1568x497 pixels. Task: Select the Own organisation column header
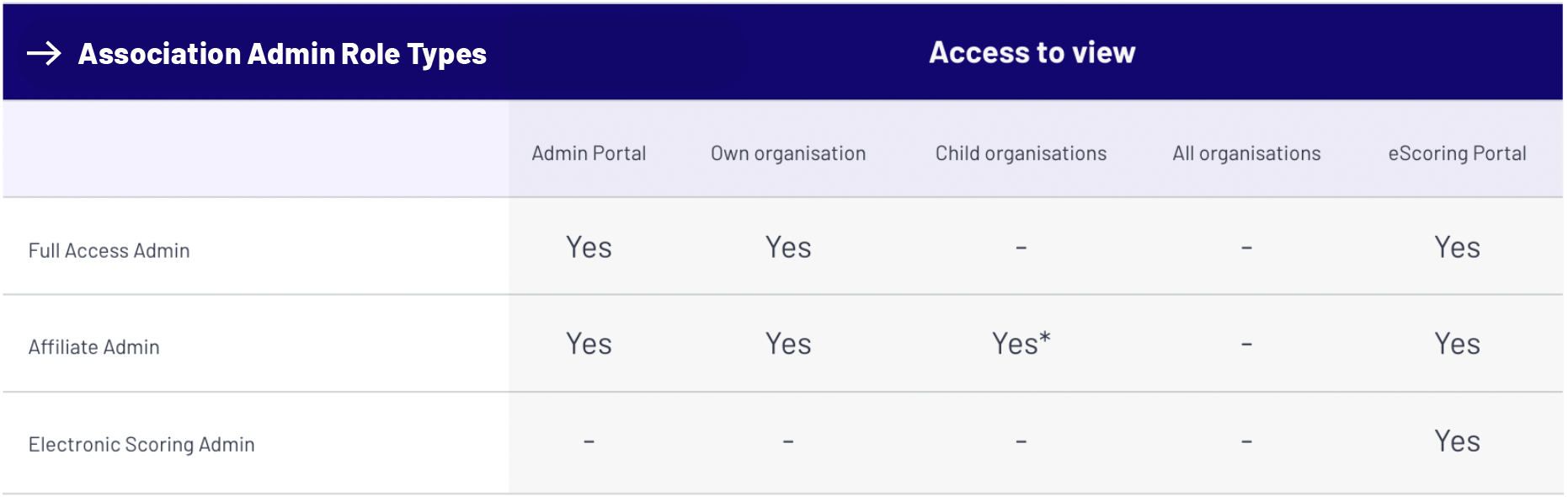[x=788, y=153]
